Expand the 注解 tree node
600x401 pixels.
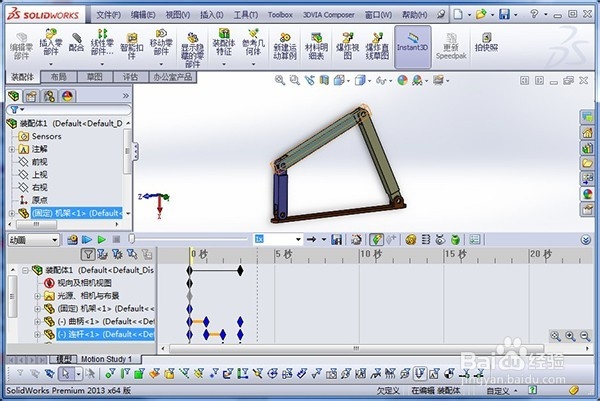tap(11, 149)
